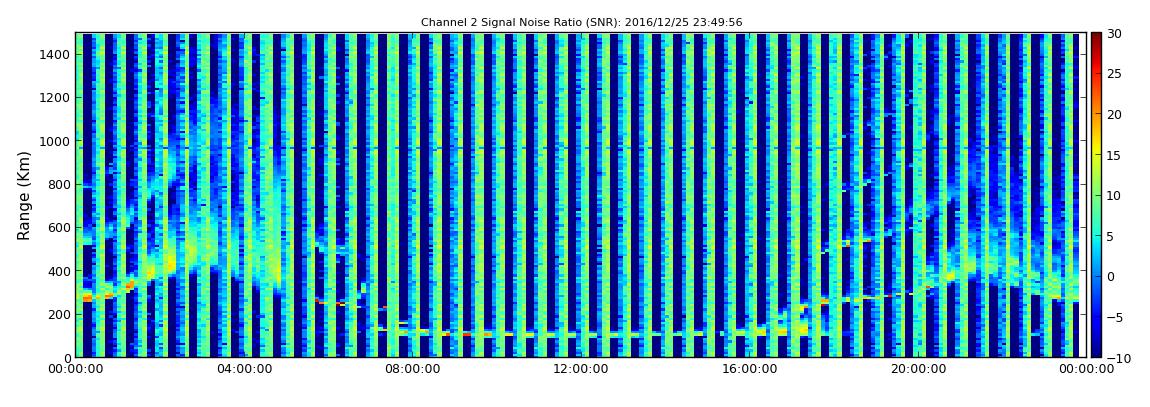Click the Range (Km) axis label
The image size is (1150, 407).
point(24,195)
